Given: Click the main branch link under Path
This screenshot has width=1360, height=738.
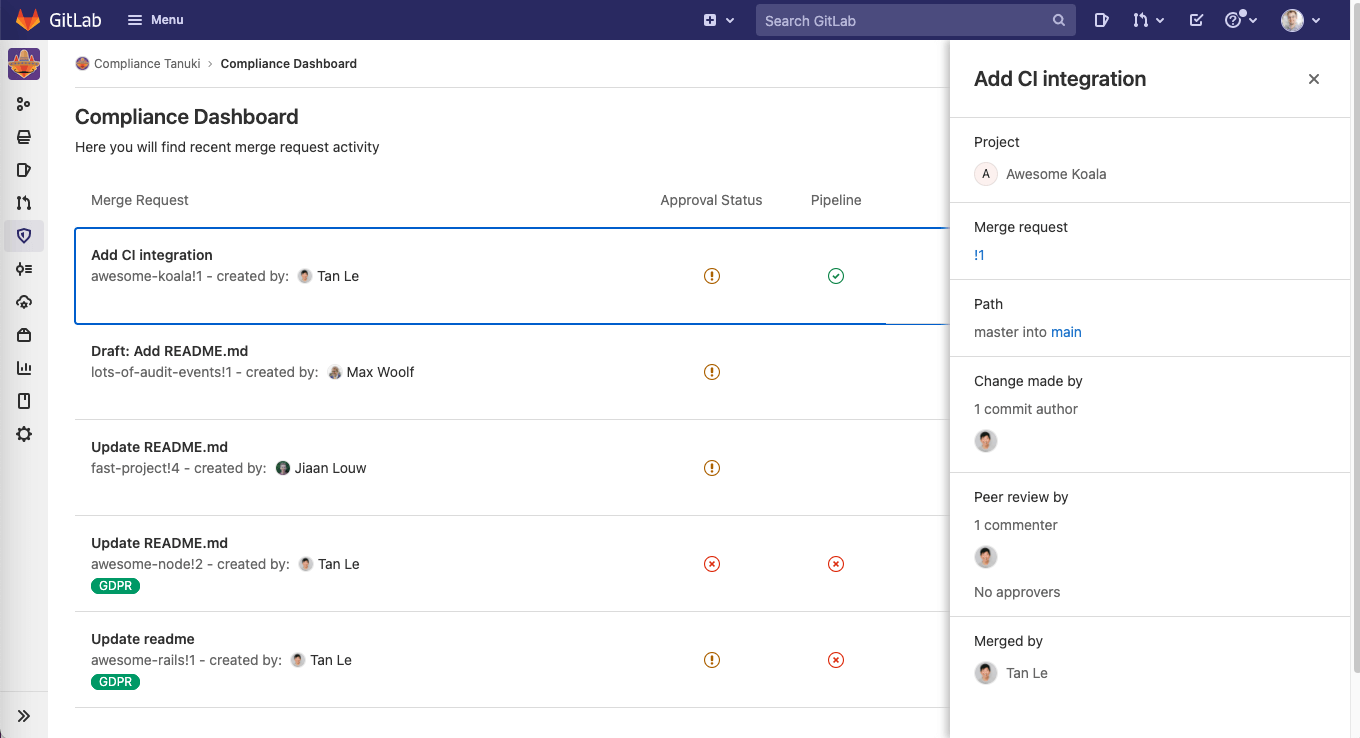Looking at the screenshot, I should (1066, 332).
